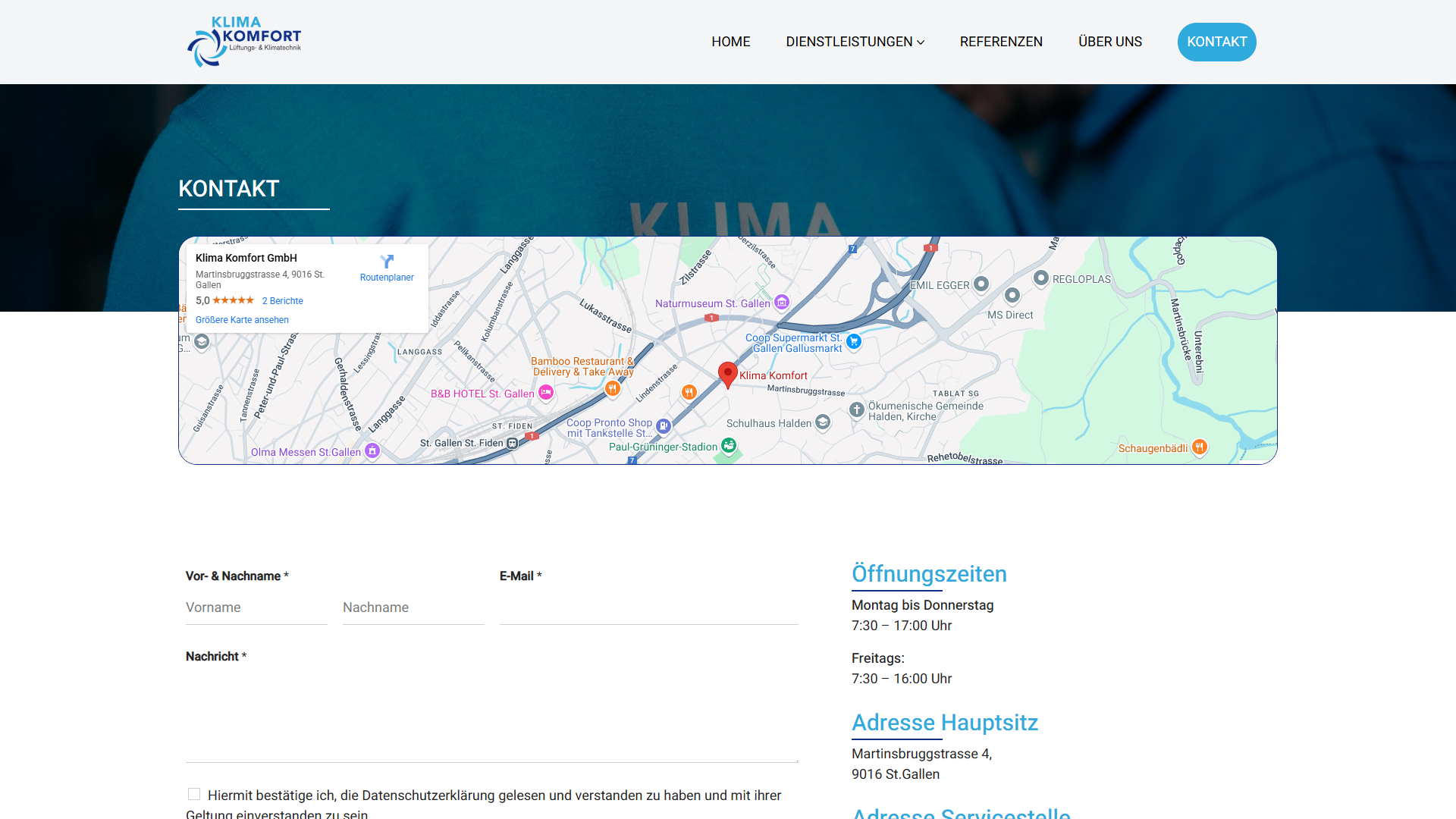The width and height of the screenshot is (1456, 819).
Task: Click the KONTAKT page heading
Action: click(229, 188)
